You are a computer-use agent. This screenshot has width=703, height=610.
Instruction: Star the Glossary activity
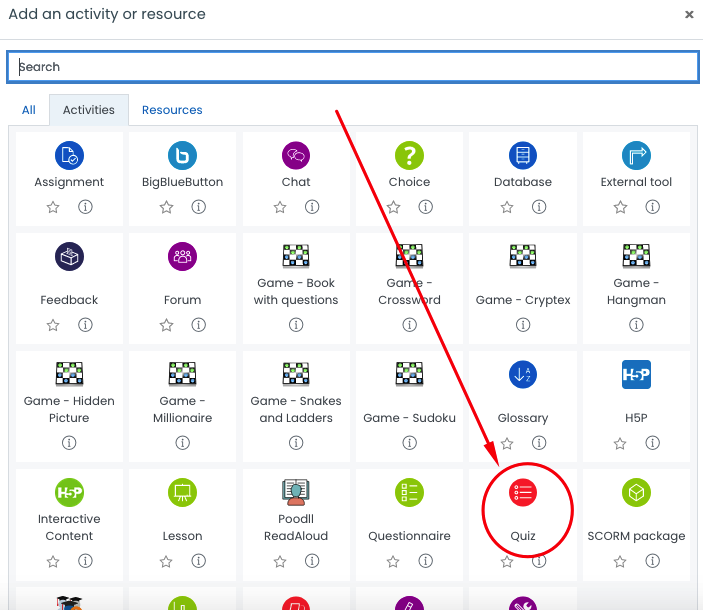(x=507, y=443)
